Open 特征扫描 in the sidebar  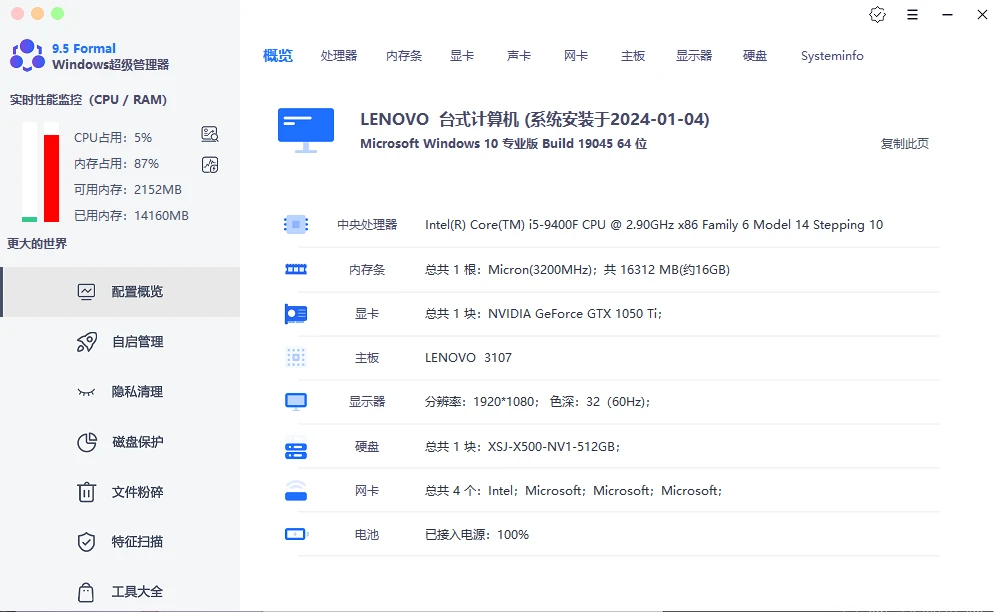point(120,542)
